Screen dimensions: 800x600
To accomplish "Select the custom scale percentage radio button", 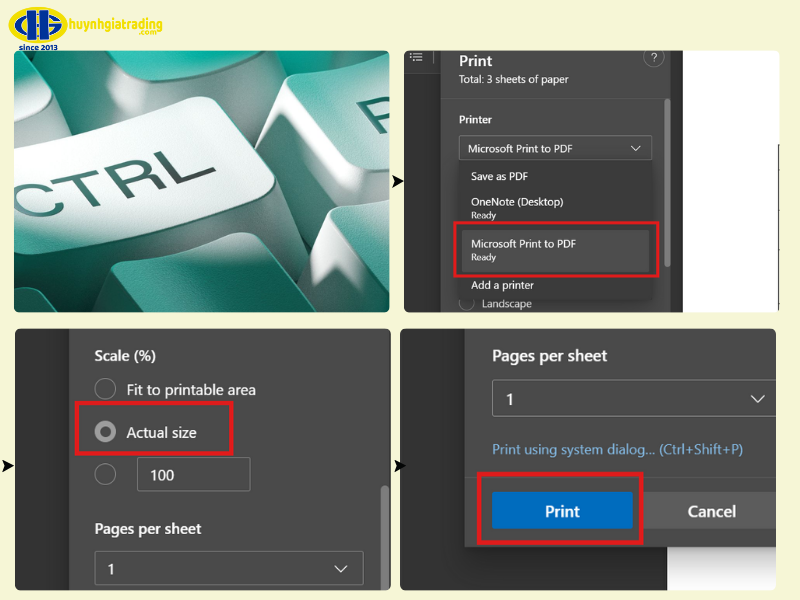I will (x=105, y=474).
